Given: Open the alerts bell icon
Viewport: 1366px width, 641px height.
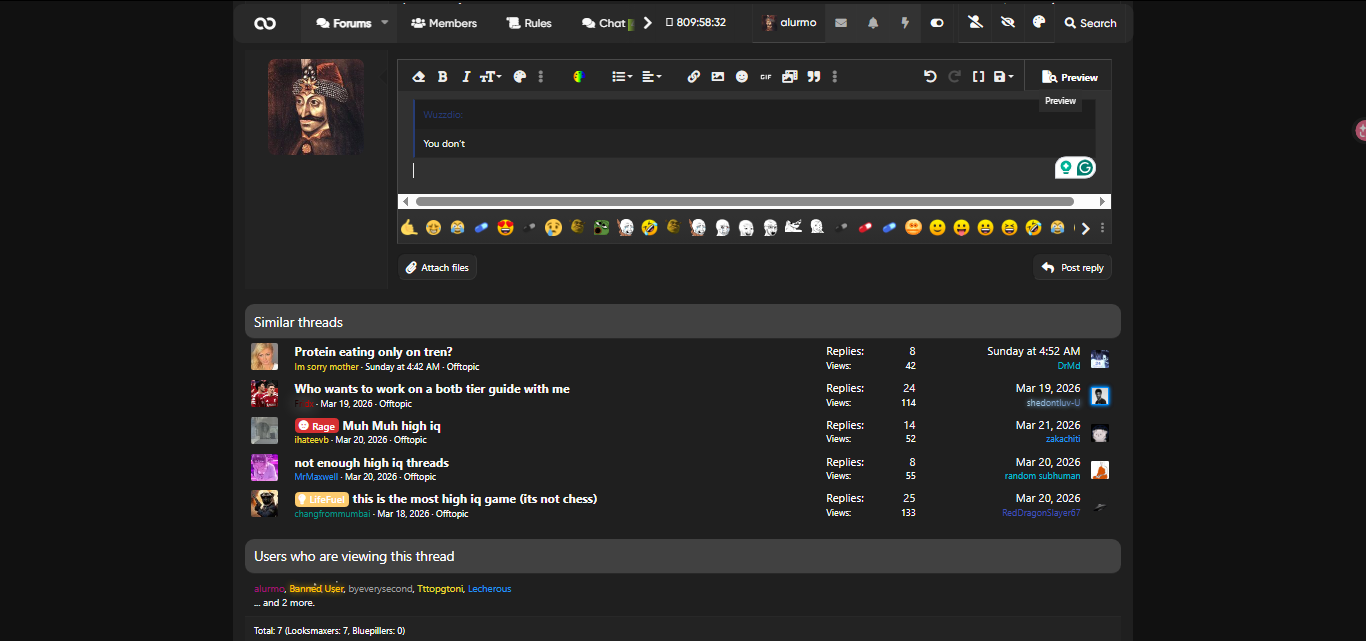Looking at the screenshot, I should 873,23.
